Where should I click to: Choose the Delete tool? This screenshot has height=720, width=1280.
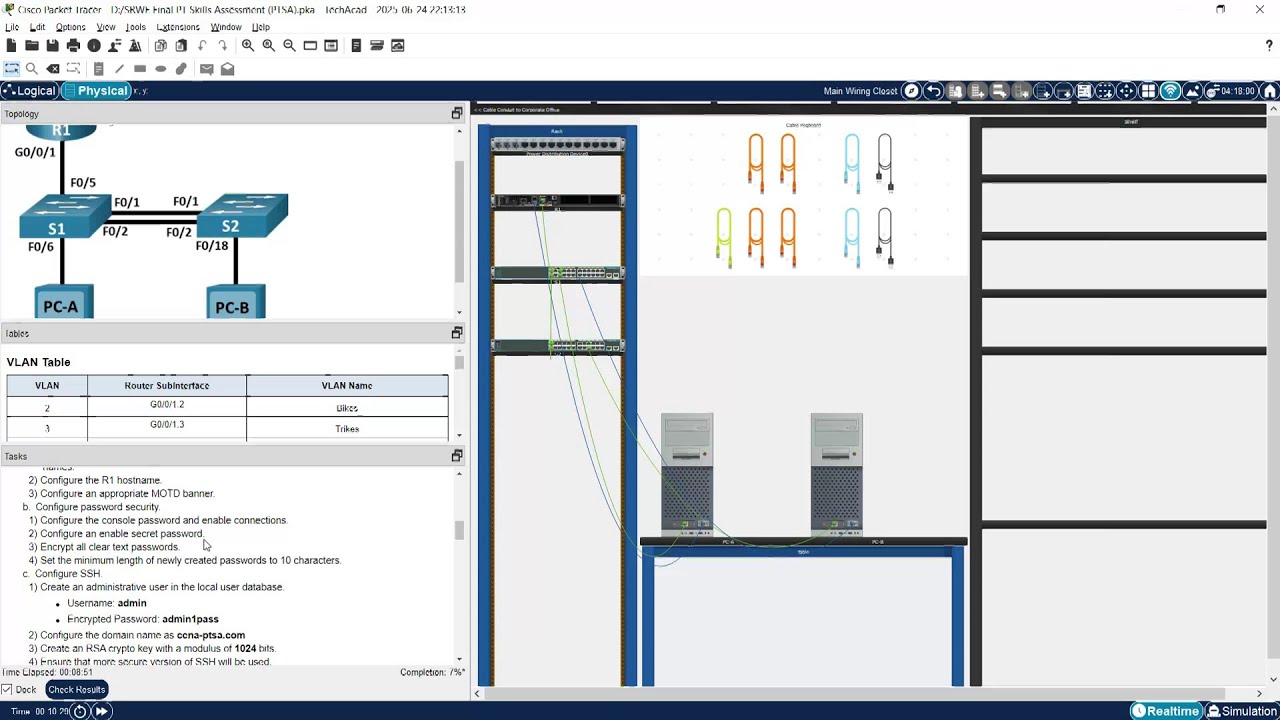tap(53, 69)
